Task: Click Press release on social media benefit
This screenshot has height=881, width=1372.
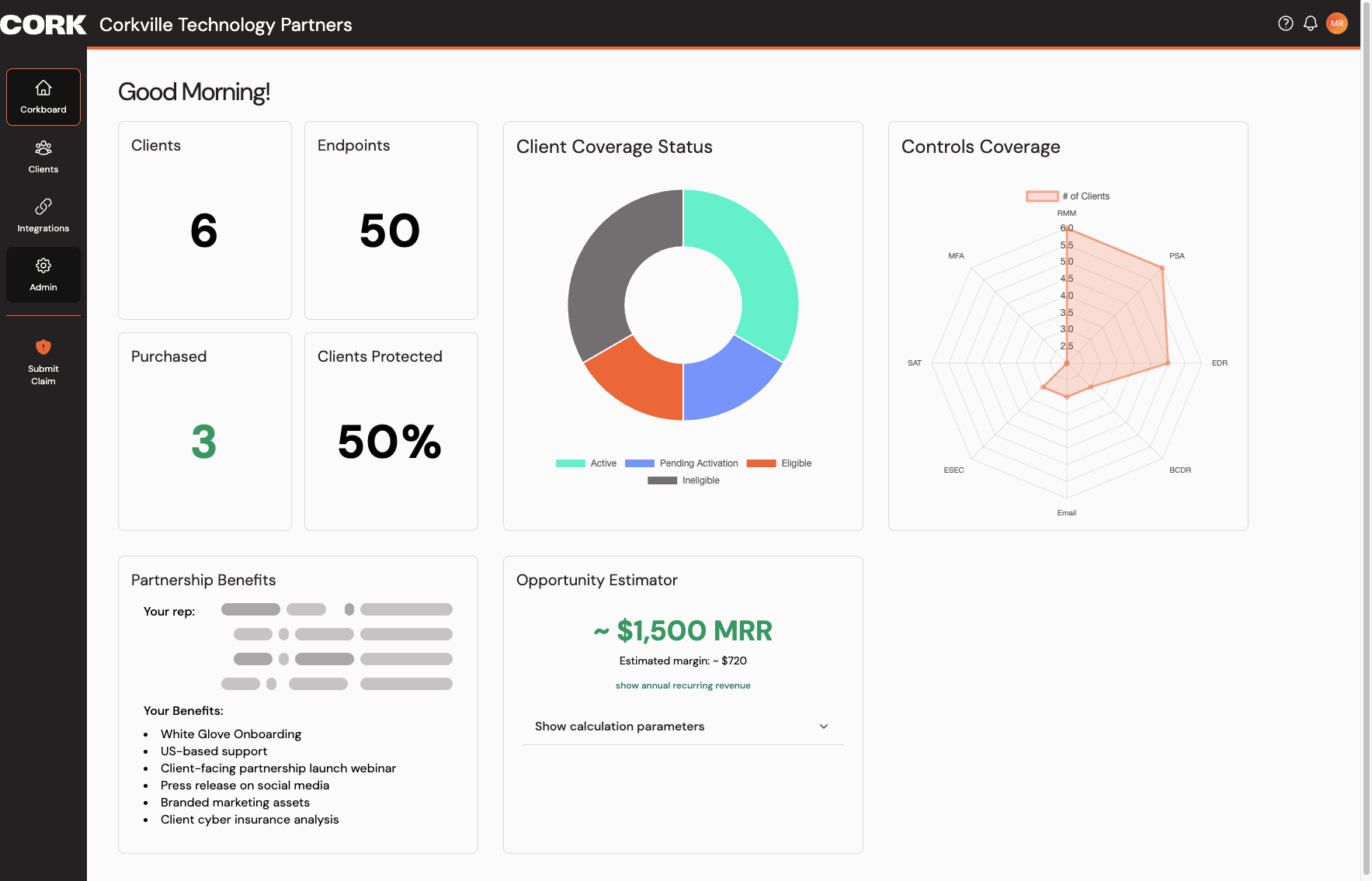Action: coord(245,786)
